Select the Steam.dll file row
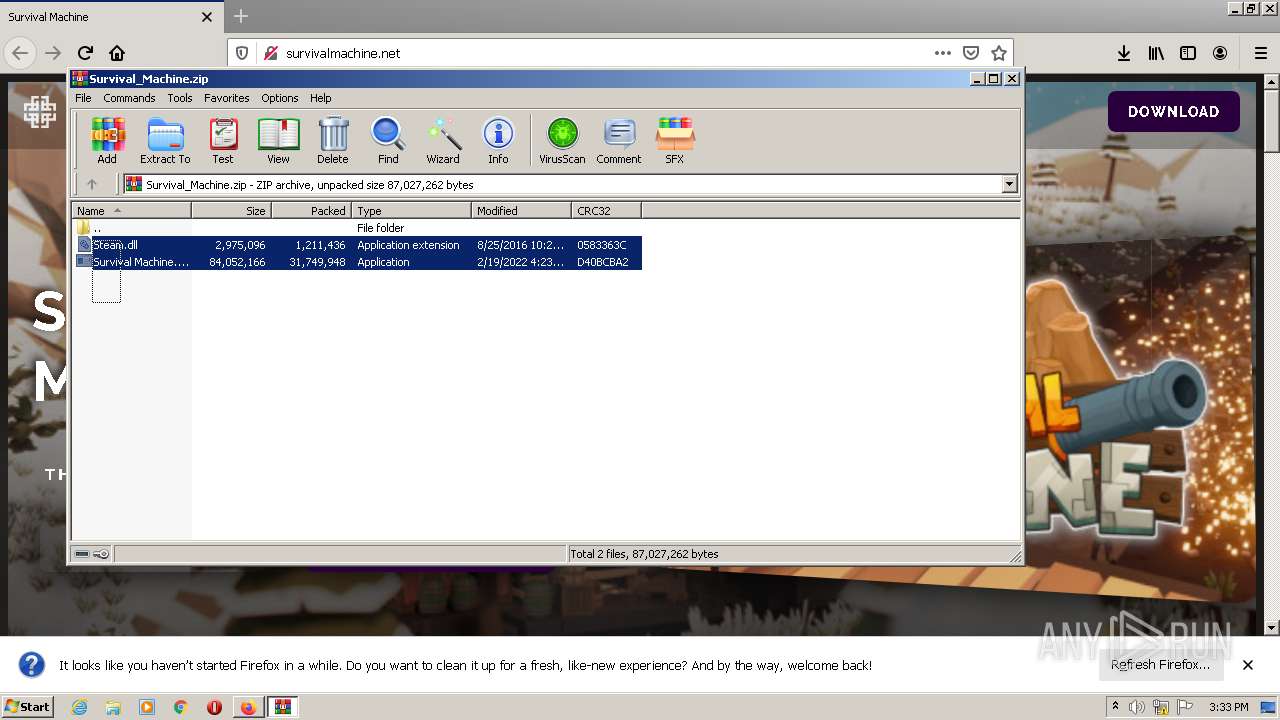Image resolution: width=1280 pixels, height=720 pixels. [357, 245]
